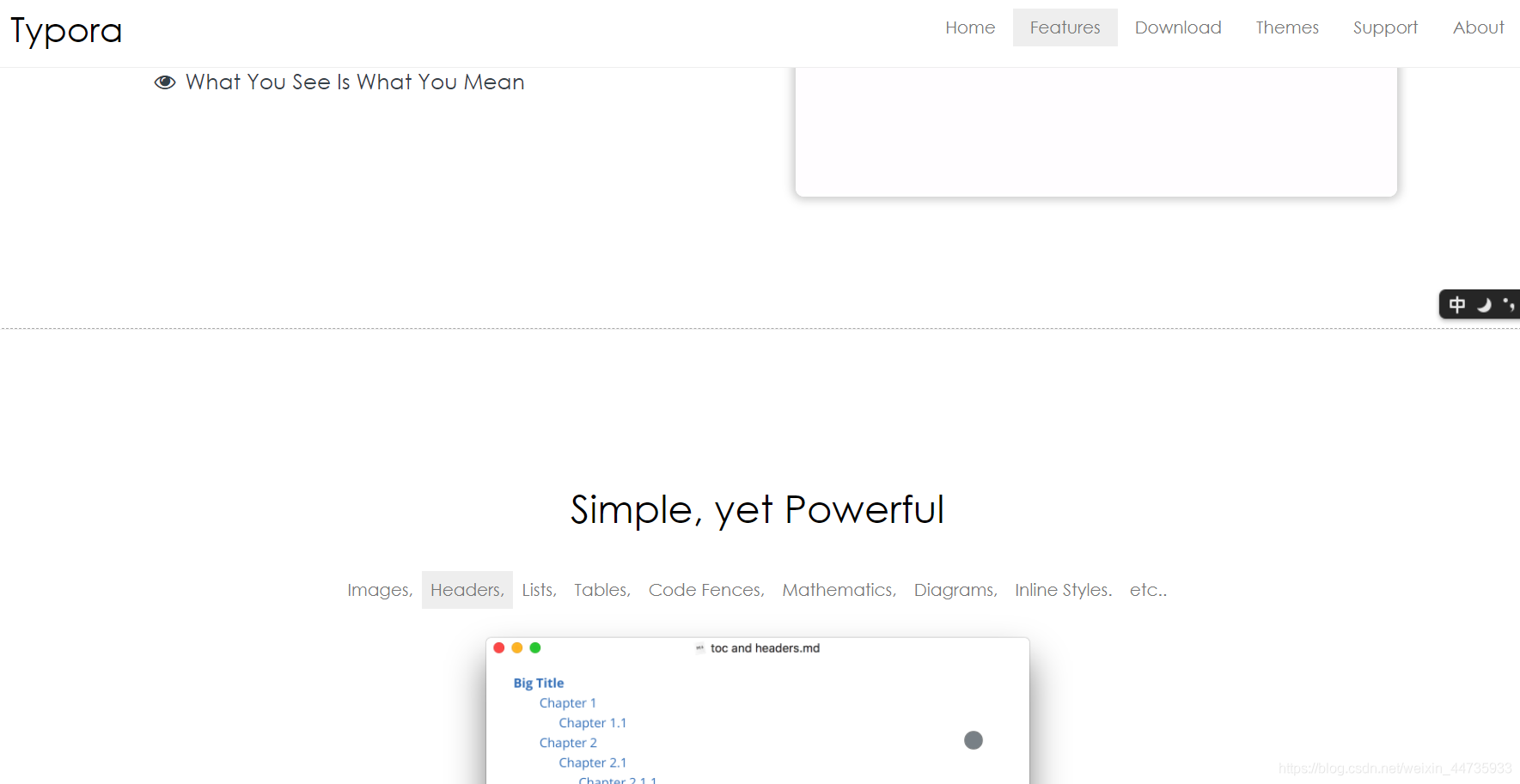
Task: Select the etc.. tab
Action: click(1148, 590)
